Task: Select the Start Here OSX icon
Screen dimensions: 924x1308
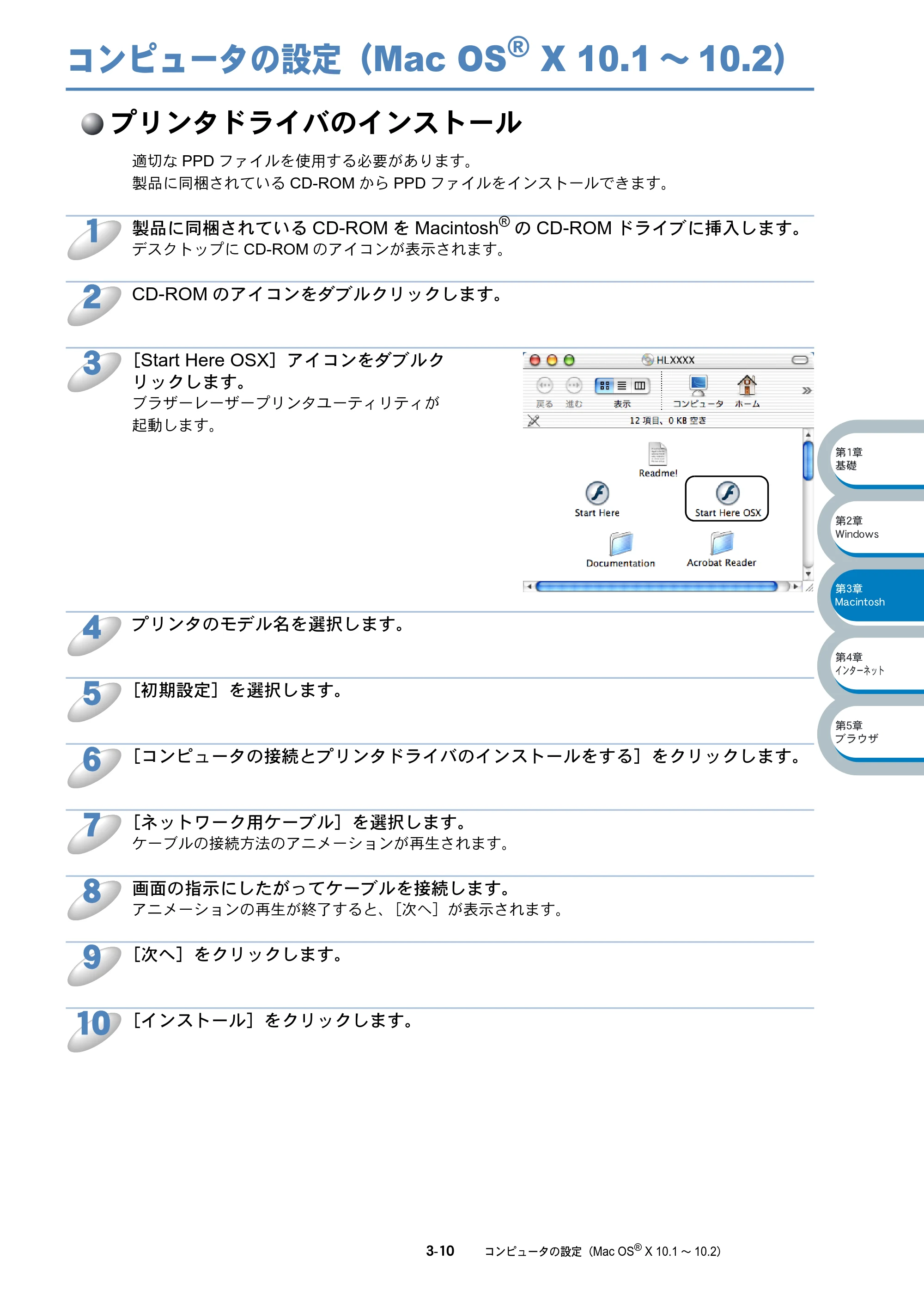Action: (728, 493)
